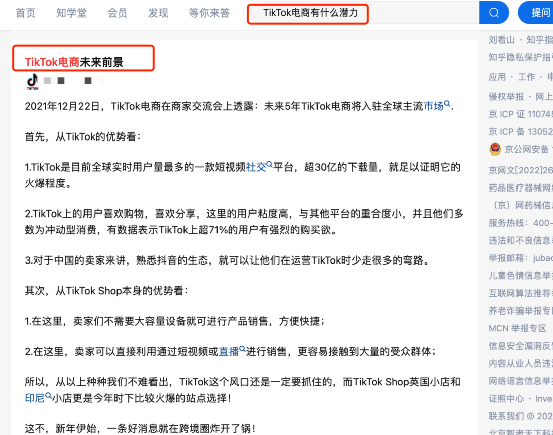Open the 儿童色情信息举报 link
553x435 pixels.
pyautogui.click(x=521, y=276)
